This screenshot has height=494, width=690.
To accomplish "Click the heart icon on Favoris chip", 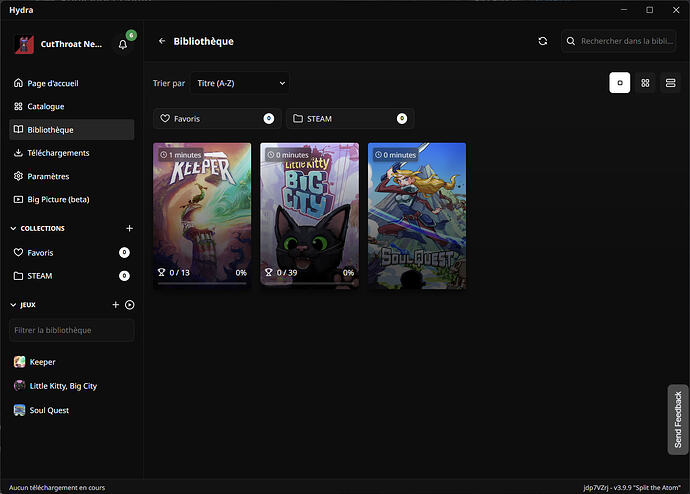I will click(x=165, y=118).
